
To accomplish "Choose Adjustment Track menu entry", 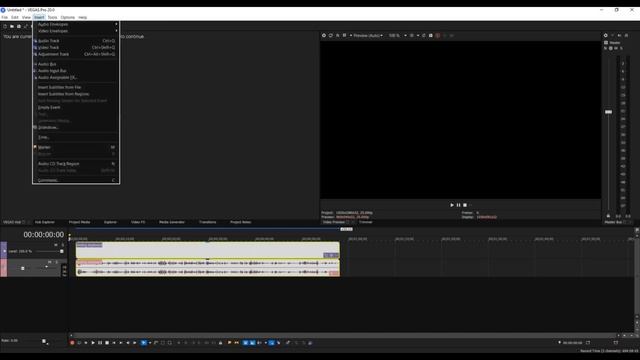I will [x=76, y=54].
